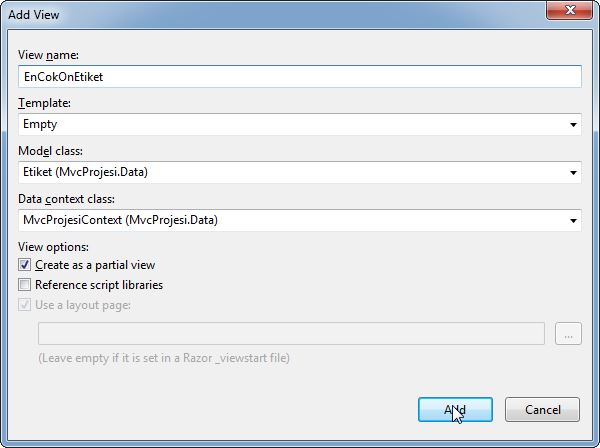Image resolution: width=600 pixels, height=448 pixels.
Task: Click the 'Etiket (MvcProjesi.Data)' model field
Action: (x=290, y=173)
